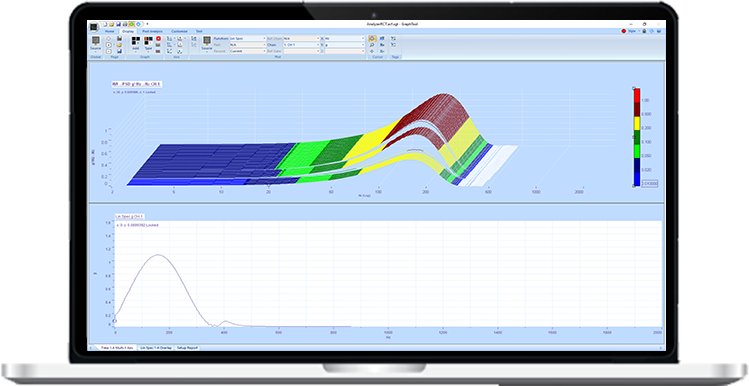Click the top axis scaling icon in Axis group
Screen dimensions: 749x386
(169, 38)
